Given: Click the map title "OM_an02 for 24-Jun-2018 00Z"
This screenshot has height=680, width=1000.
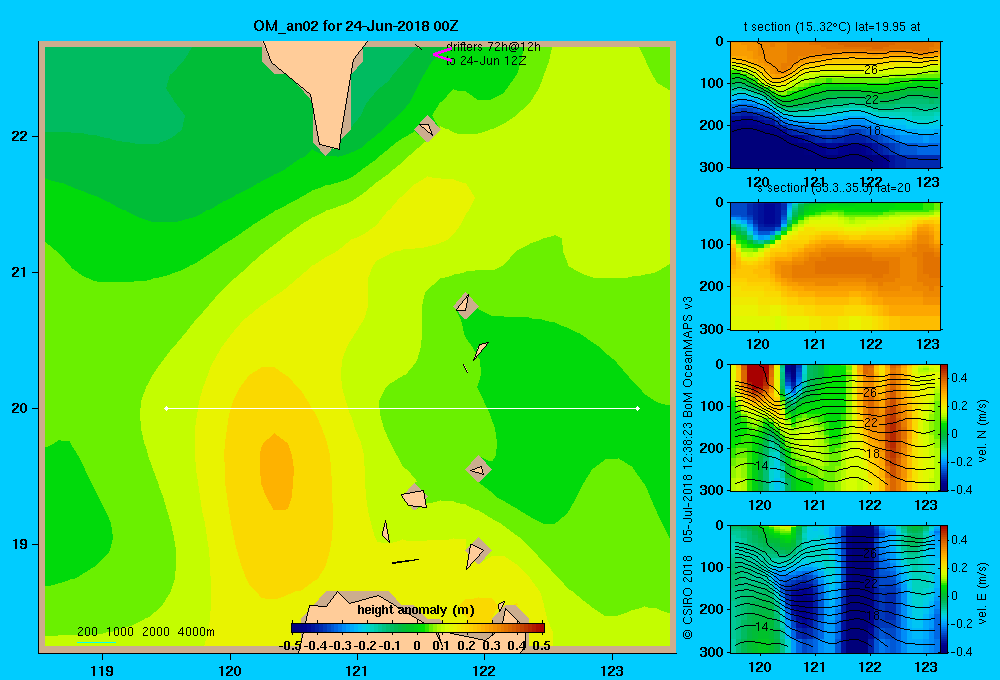Looking at the screenshot, I should (x=355, y=26).
